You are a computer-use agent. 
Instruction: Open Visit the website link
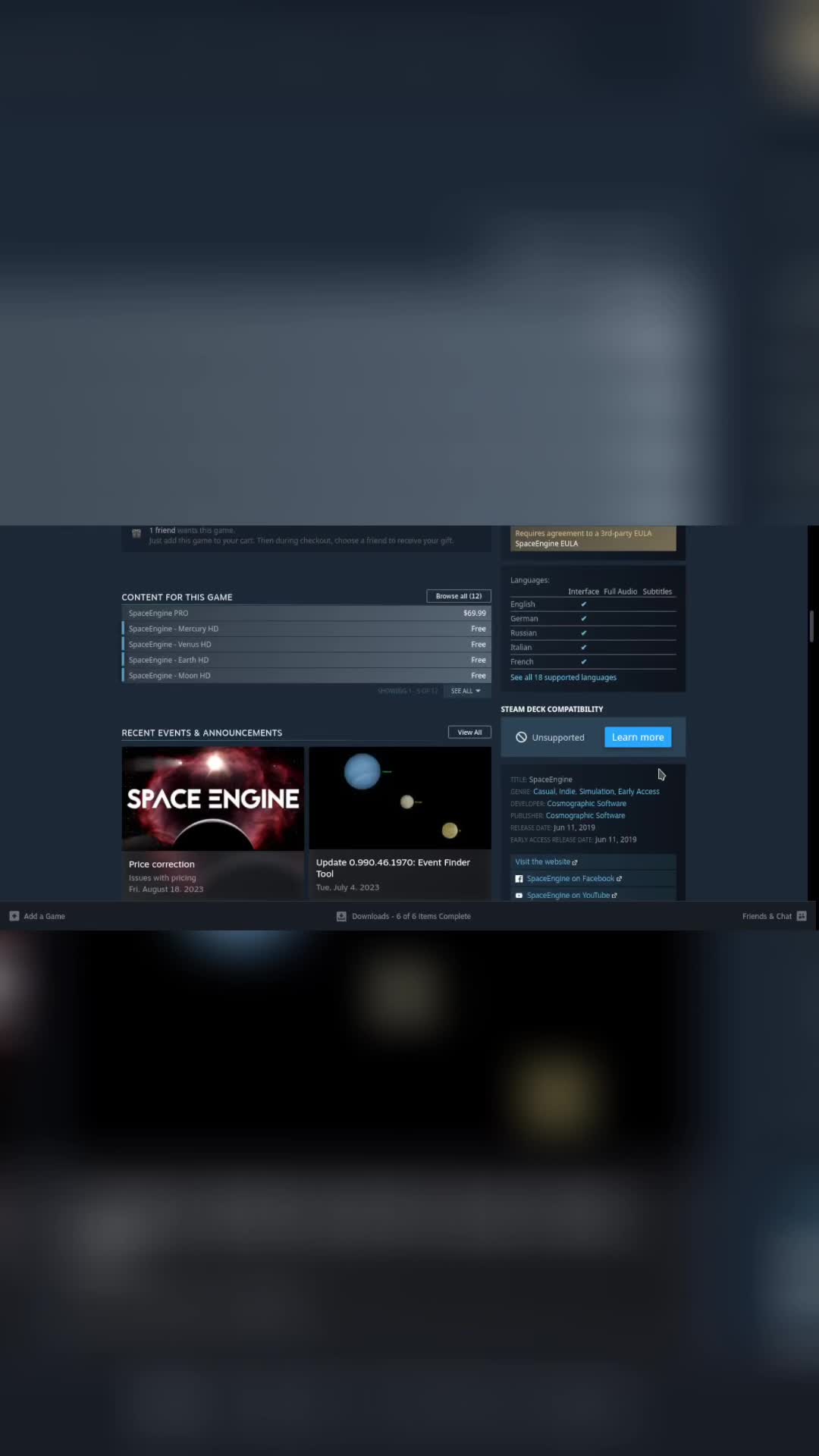click(546, 862)
